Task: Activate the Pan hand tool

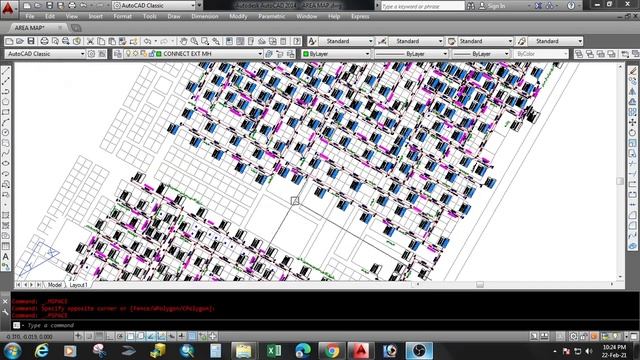Action: tap(184, 41)
